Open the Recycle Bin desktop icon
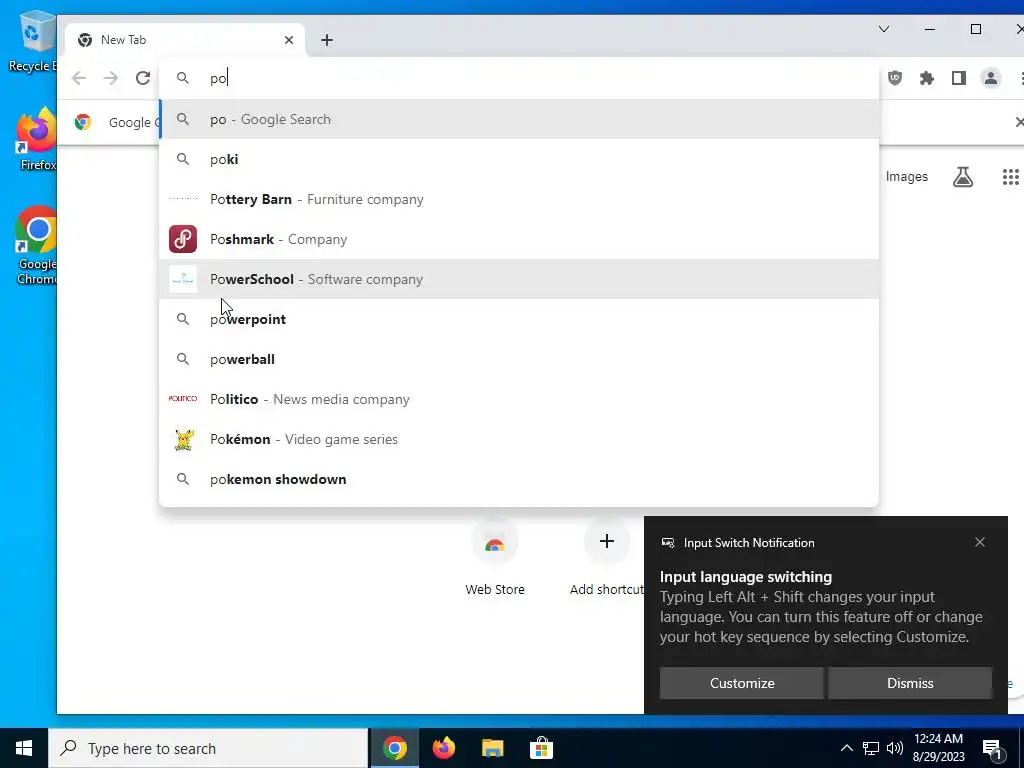Viewport: 1024px width, 768px height. (33, 41)
